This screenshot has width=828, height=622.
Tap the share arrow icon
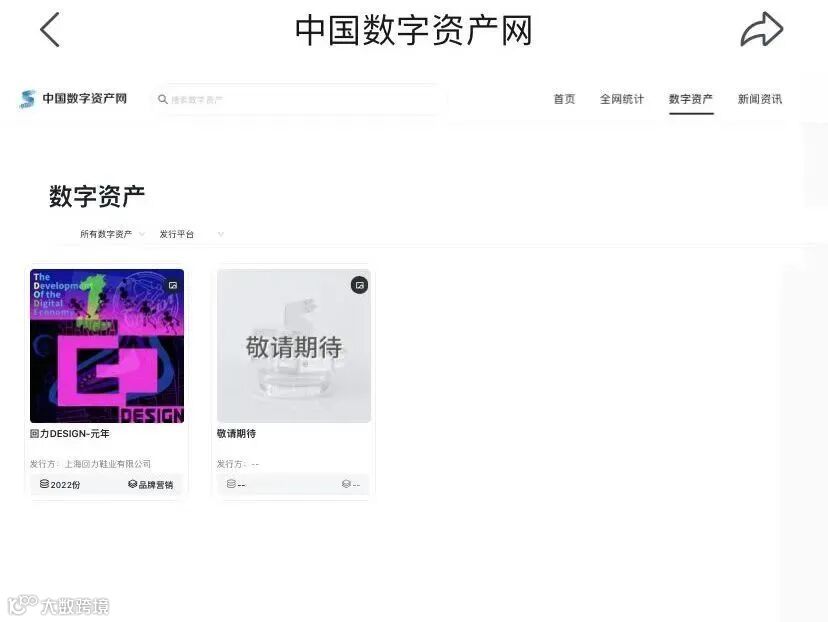click(761, 30)
